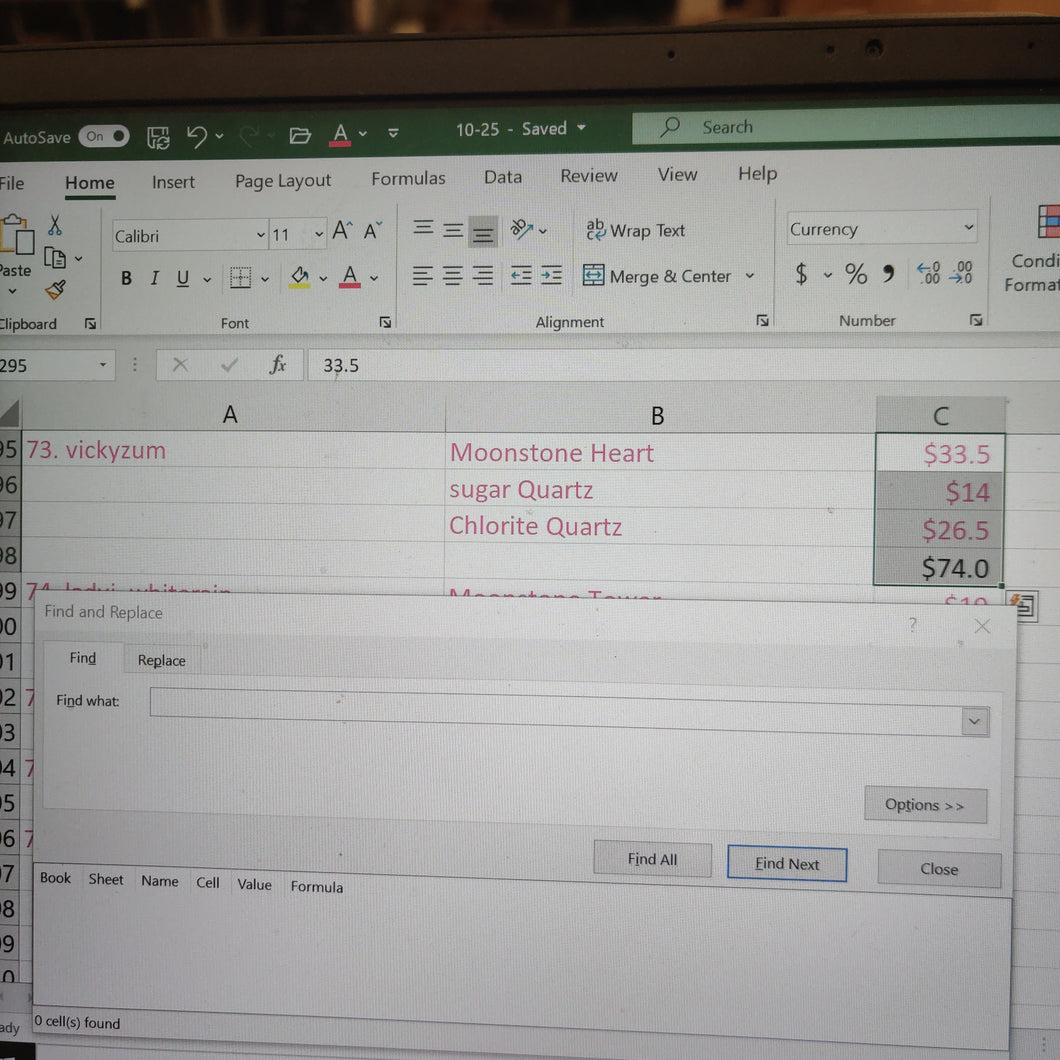Open the Data ribbon tab

[503, 177]
